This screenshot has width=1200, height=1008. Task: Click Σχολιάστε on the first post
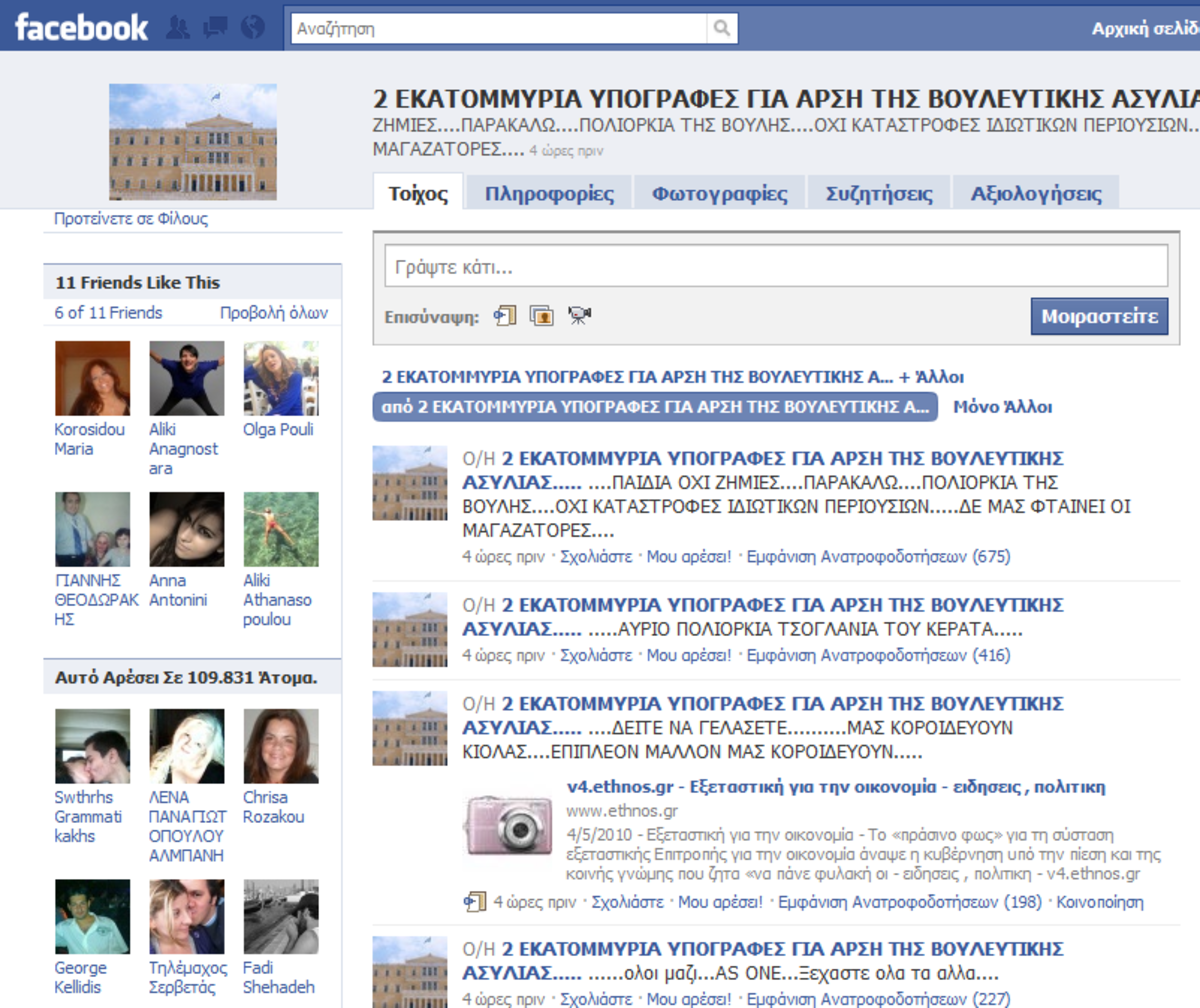tap(596, 557)
